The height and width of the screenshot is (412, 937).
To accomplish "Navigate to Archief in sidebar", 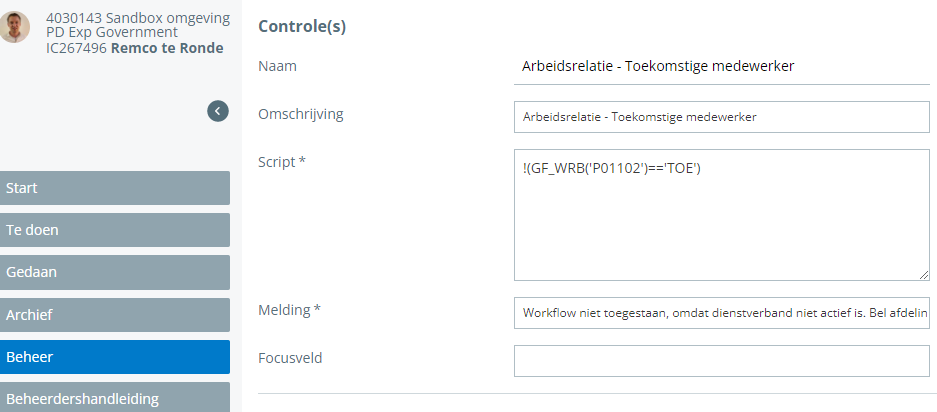I will coord(115,315).
